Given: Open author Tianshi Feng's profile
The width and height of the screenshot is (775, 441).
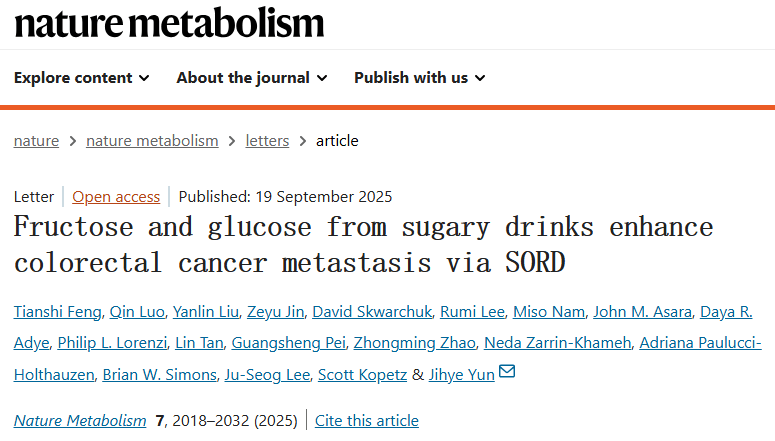Looking at the screenshot, I should pos(58,313).
